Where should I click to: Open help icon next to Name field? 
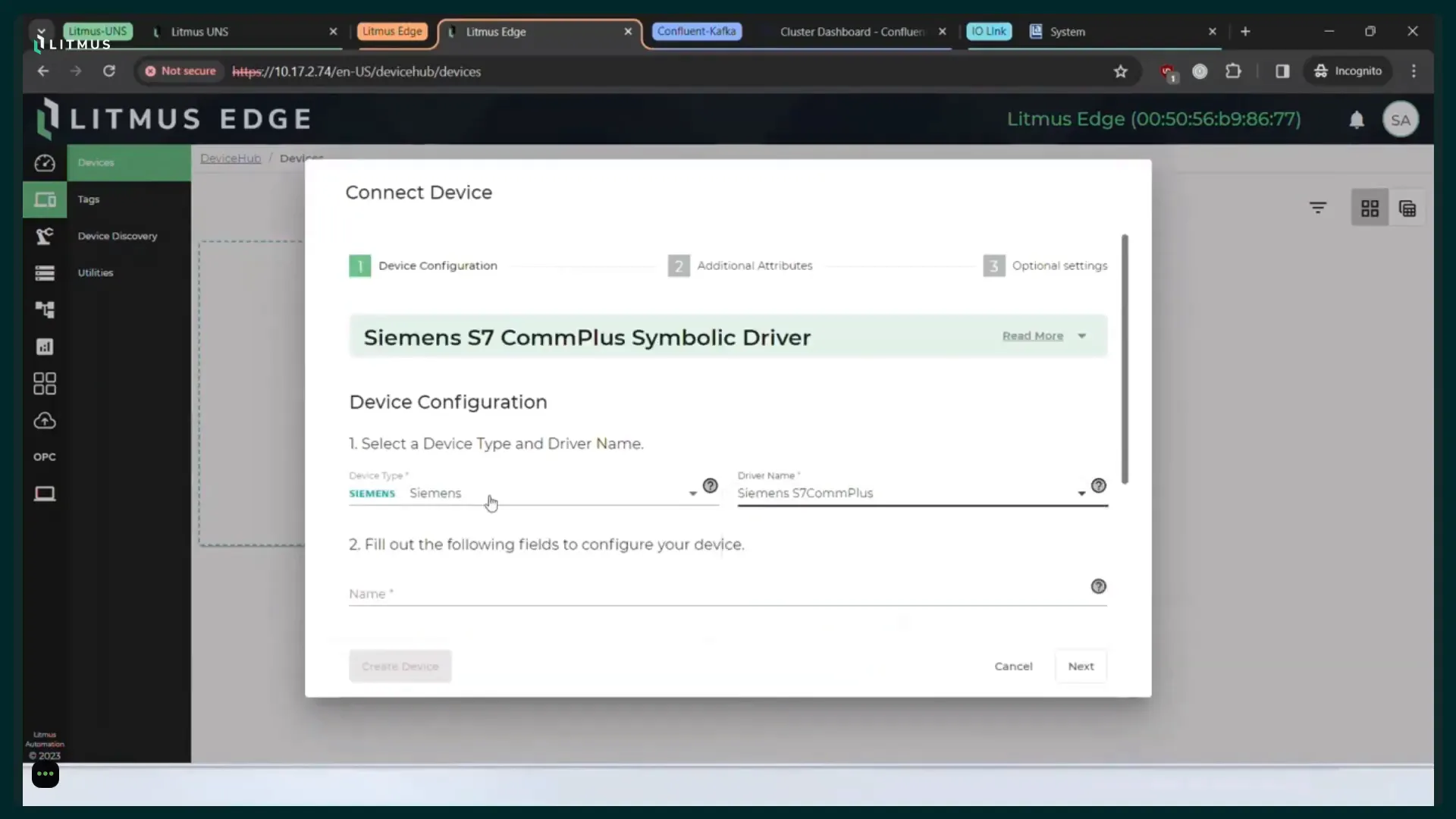point(1098,586)
